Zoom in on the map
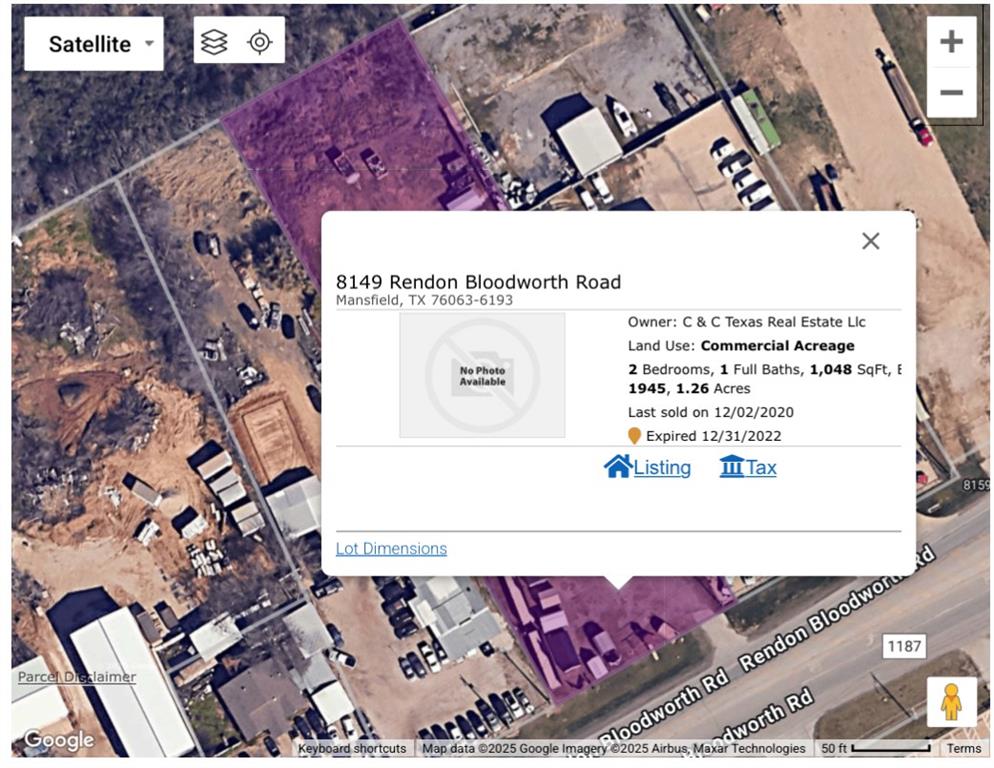The width and height of the screenshot is (994, 768). pos(951,42)
